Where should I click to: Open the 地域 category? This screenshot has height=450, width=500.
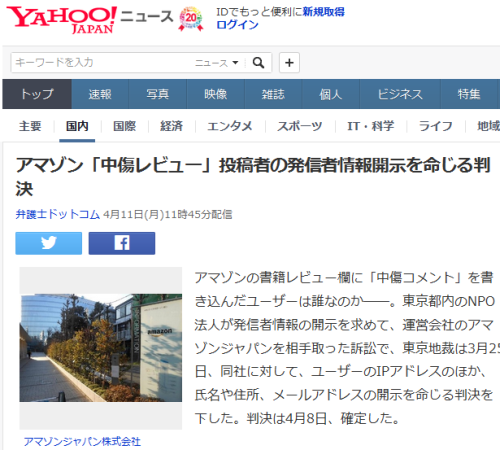pos(488,126)
